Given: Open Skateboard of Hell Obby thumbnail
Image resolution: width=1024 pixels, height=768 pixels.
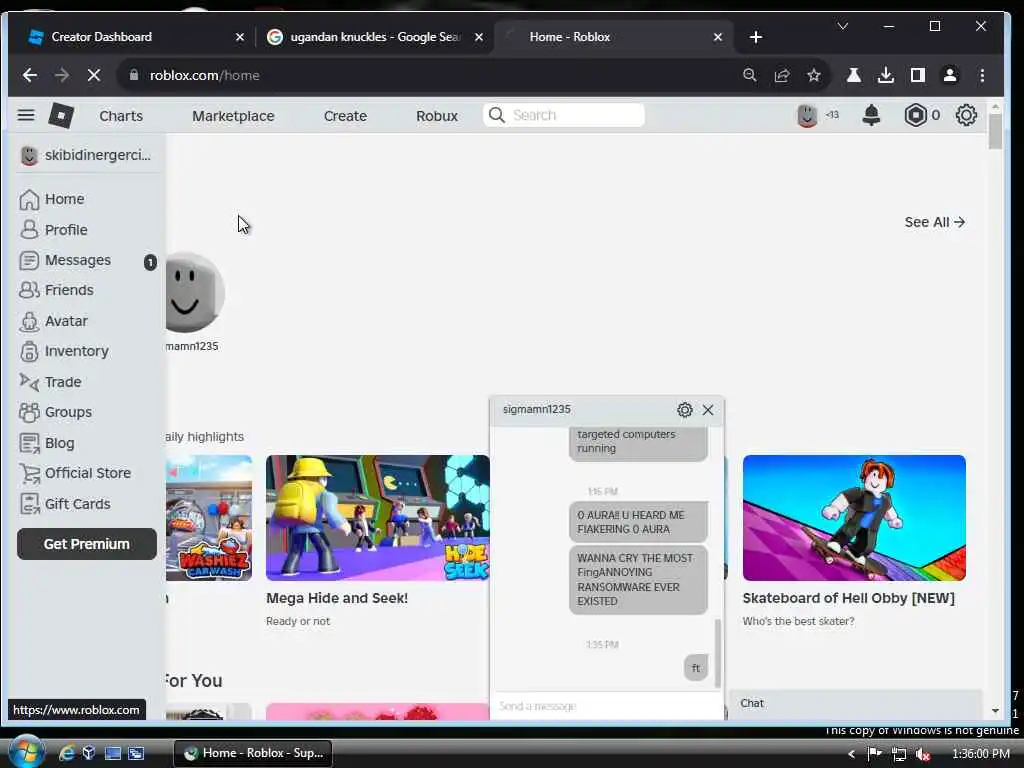Looking at the screenshot, I should (x=854, y=518).
